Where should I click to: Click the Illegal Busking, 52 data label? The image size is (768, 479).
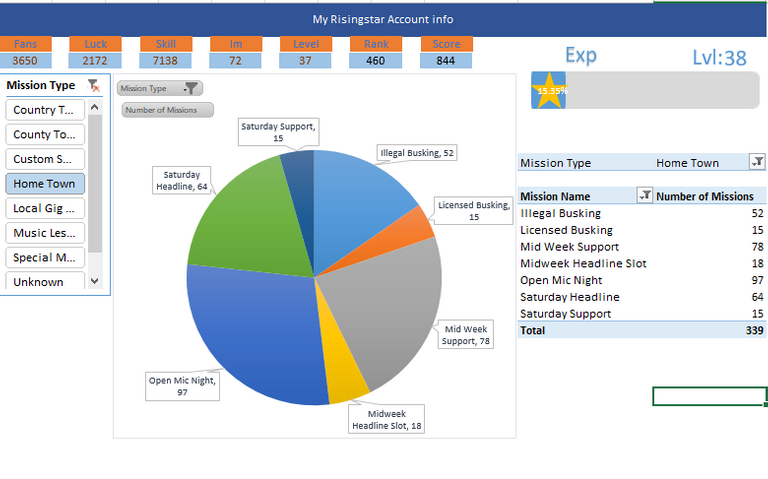(417, 153)
